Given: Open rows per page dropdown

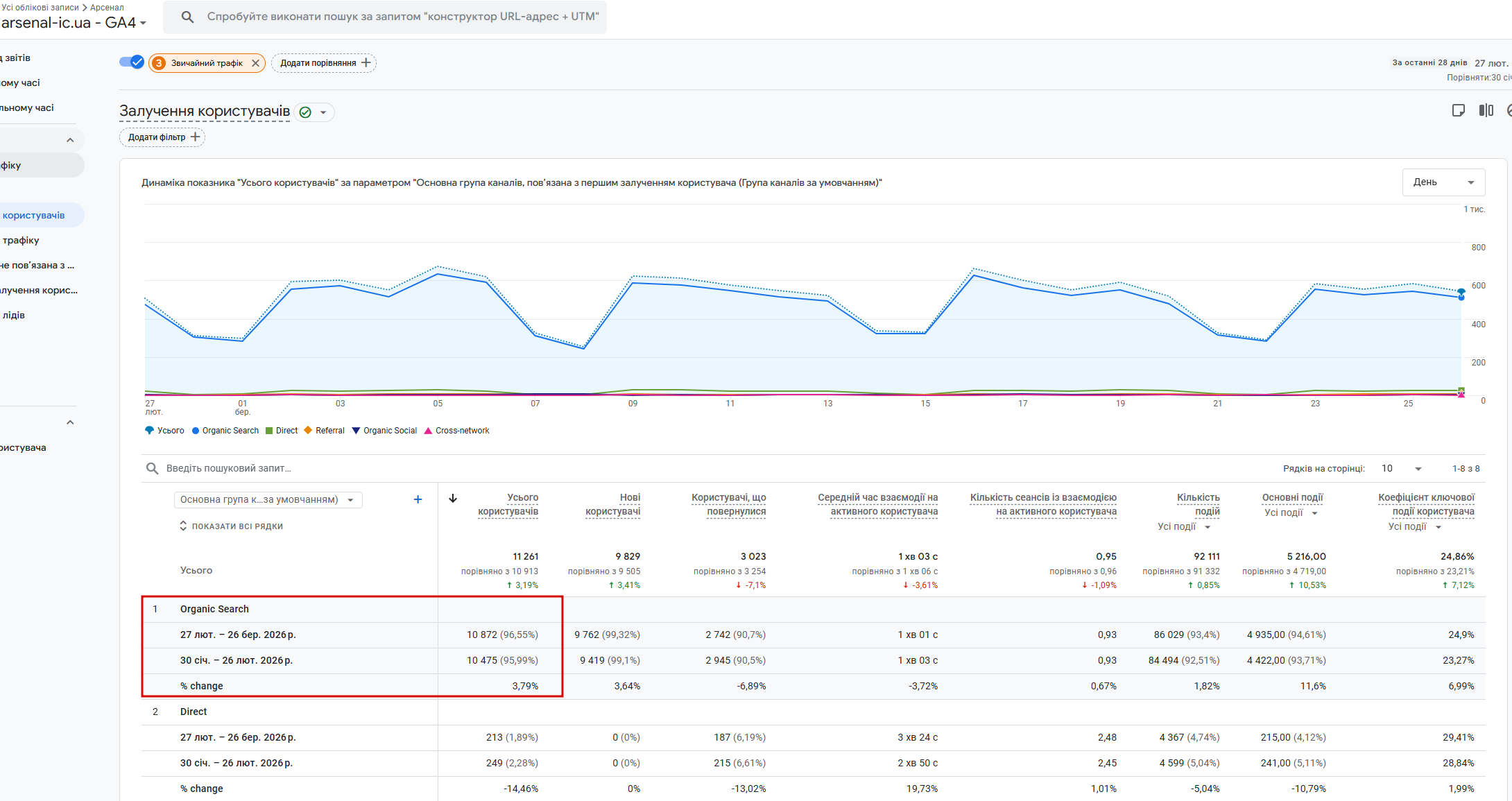Looking at the screenshot, I should click(1401, 469).
